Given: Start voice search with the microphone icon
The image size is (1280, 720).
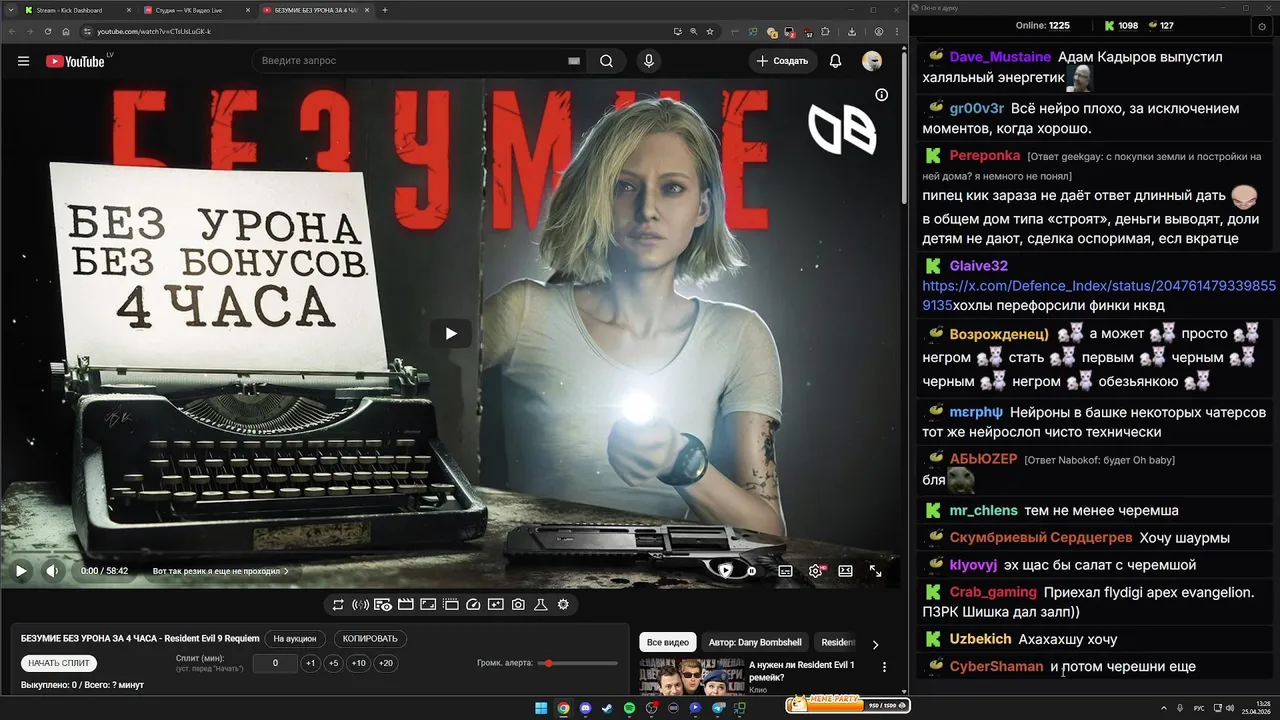Looking at the screenshot, I should click(x=649, y=61).
